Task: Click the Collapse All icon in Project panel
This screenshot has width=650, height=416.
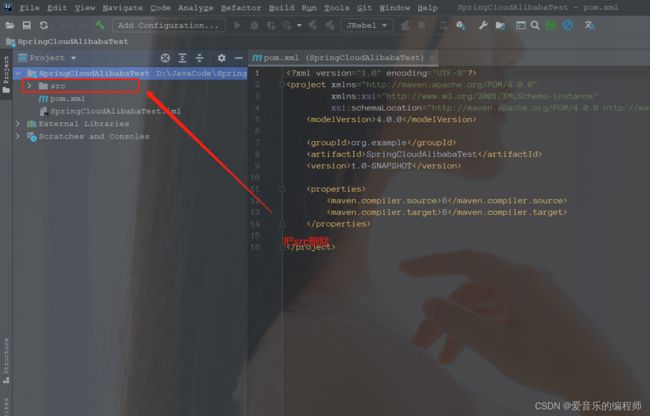Action: tap(199, 58)
